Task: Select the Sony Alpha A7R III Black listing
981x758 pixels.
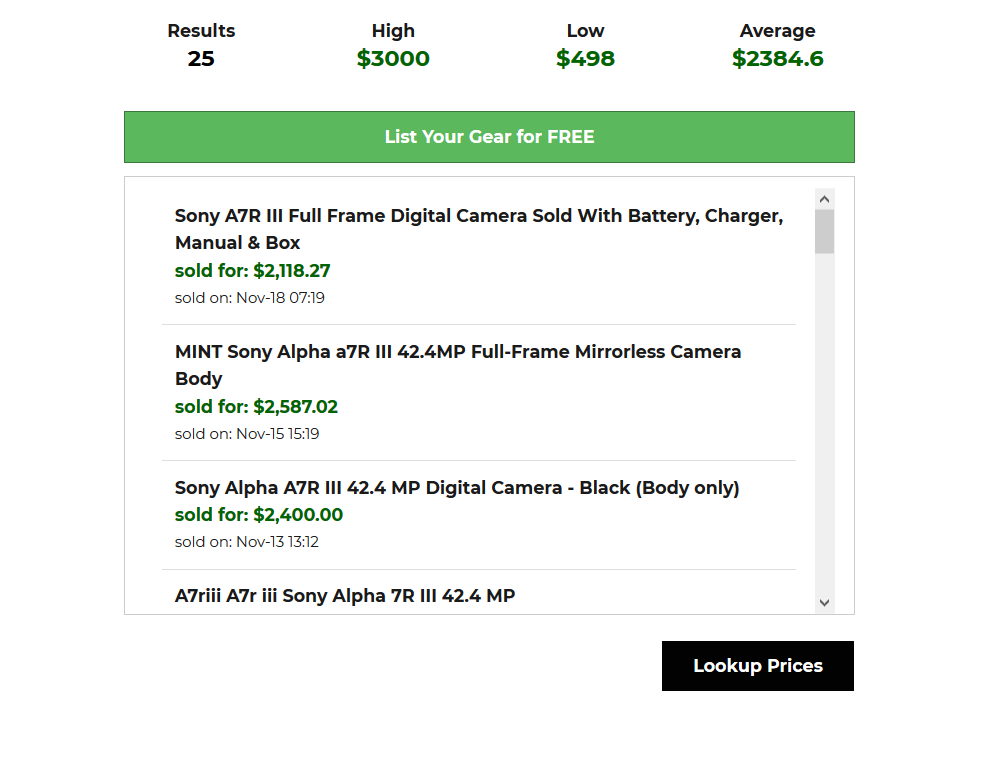Action: (x=456, y=488)
